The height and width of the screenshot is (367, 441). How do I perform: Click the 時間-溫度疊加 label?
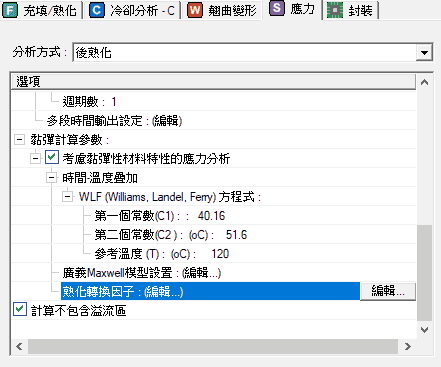coord(100,178)
